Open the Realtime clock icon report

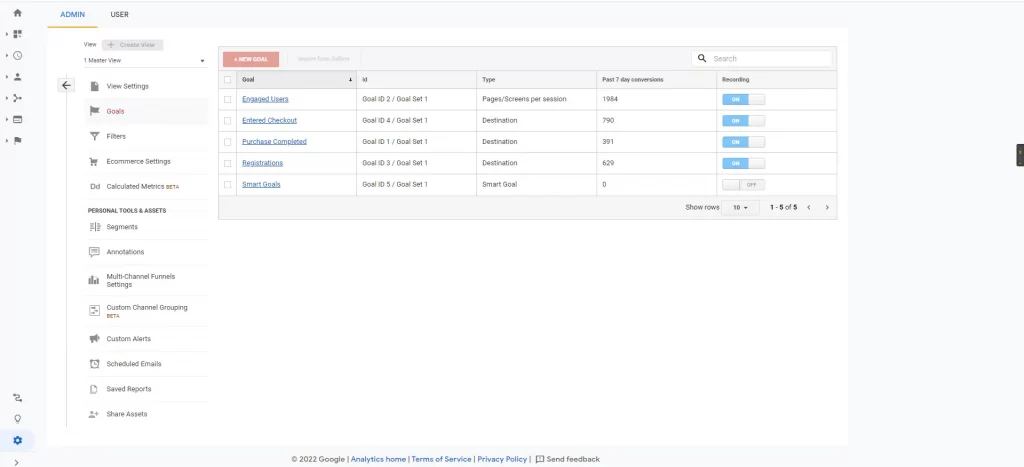coord(17,55)
